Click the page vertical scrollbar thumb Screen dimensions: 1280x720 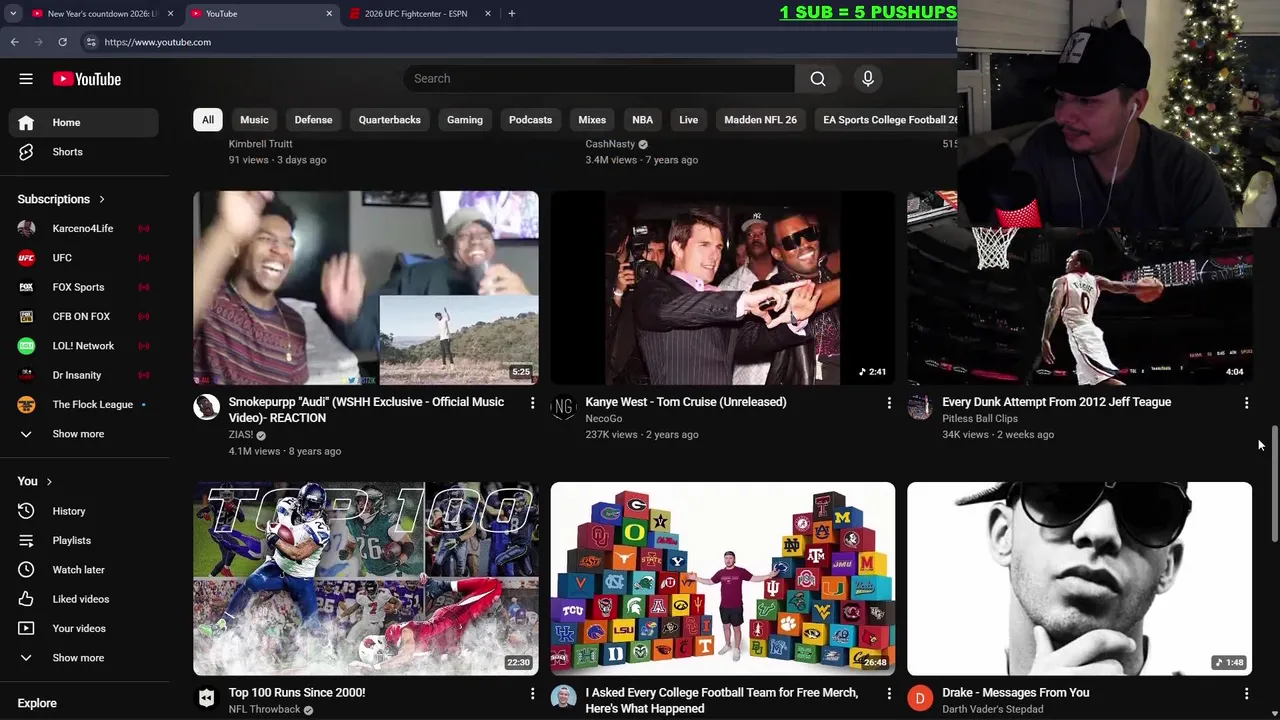coord(1274,485)
